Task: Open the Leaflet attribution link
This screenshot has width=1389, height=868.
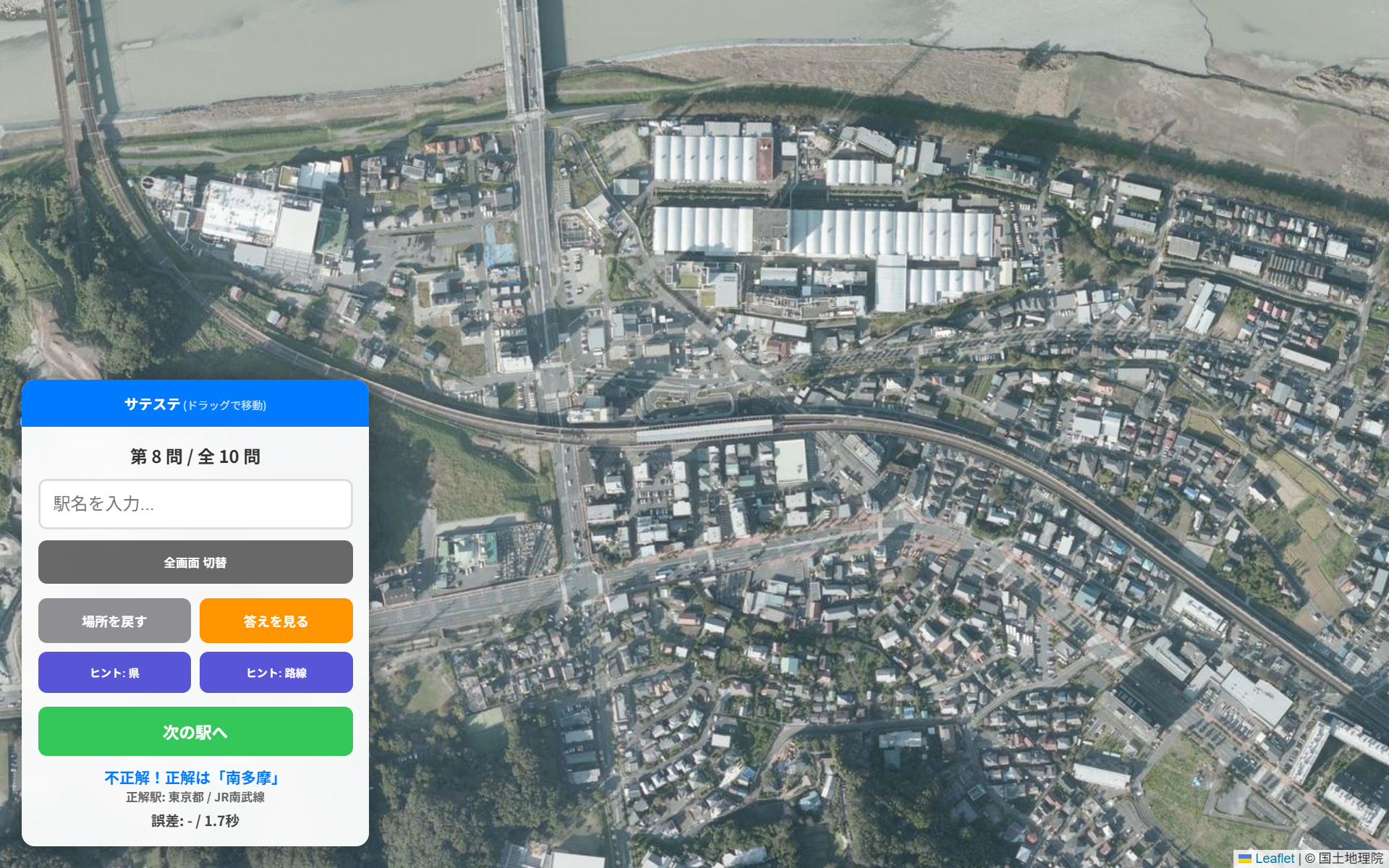Action: pos(1274,859)
